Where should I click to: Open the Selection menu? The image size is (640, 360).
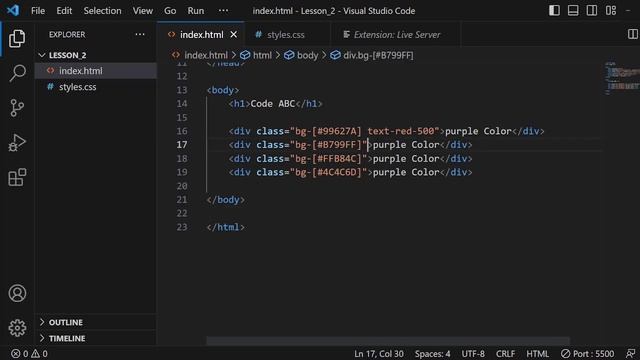pyautogui.click(x=102, y=11)
